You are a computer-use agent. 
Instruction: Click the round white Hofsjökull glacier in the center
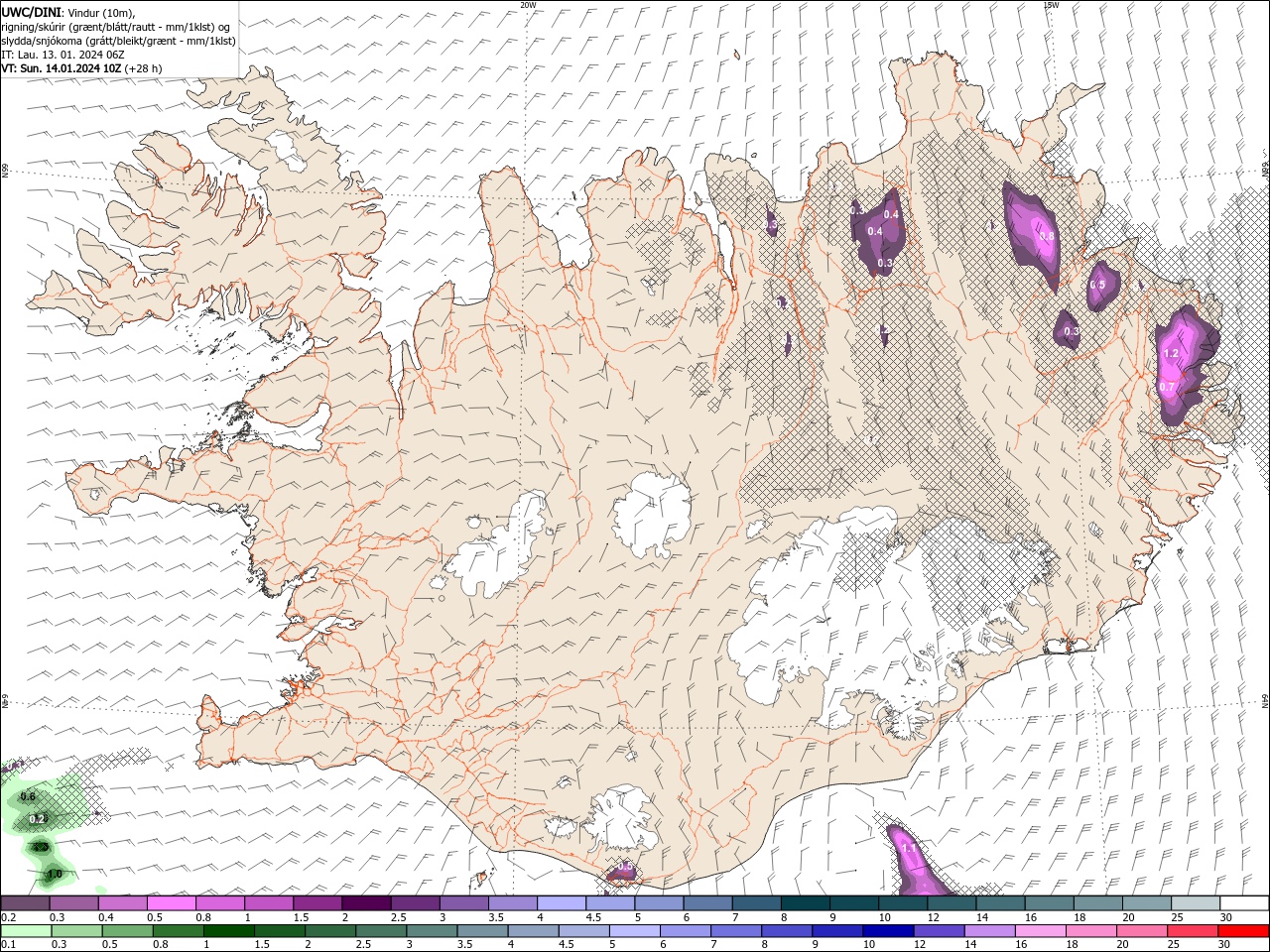point(652,516)
